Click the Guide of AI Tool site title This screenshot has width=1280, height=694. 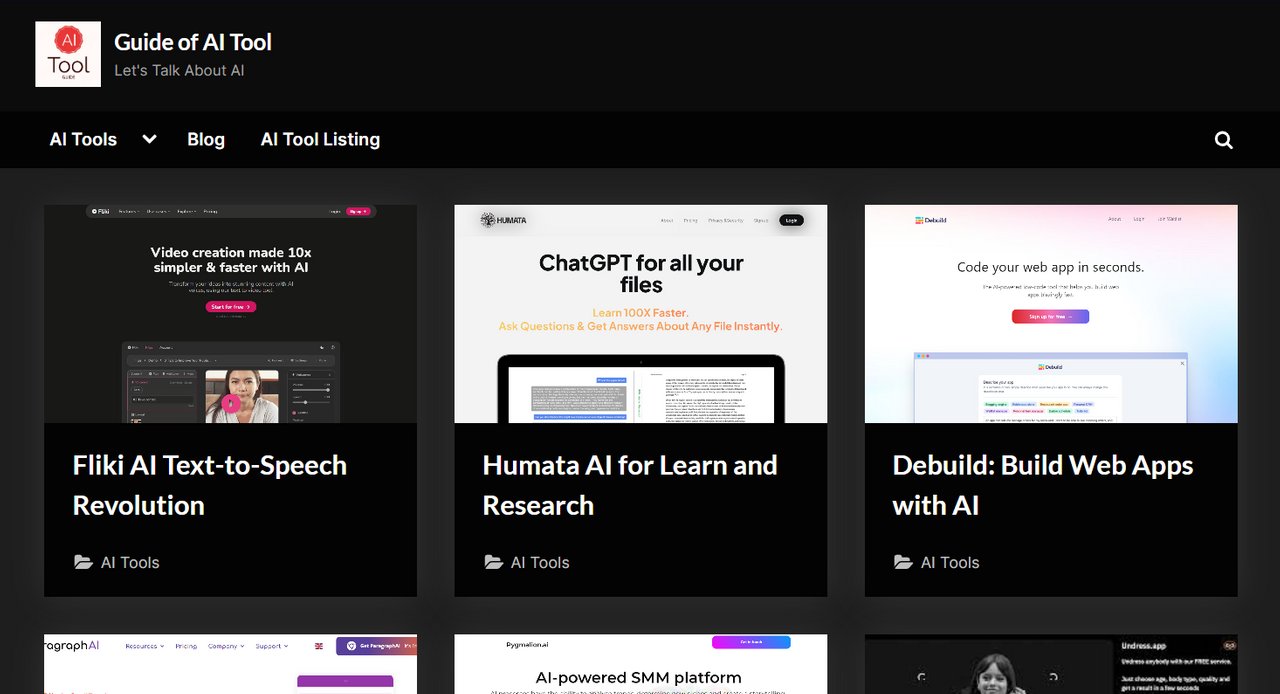[x=193, y=42]
